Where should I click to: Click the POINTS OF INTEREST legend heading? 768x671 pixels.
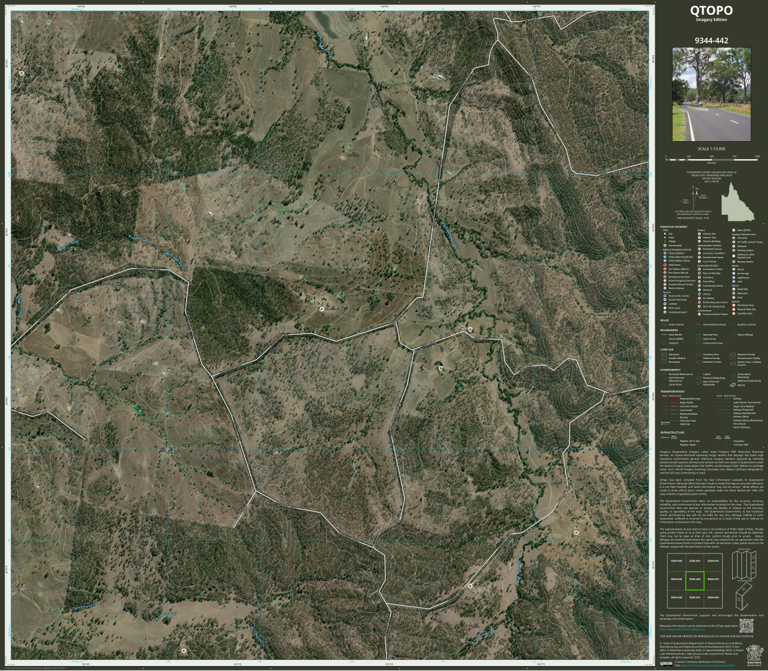point(673,227)
